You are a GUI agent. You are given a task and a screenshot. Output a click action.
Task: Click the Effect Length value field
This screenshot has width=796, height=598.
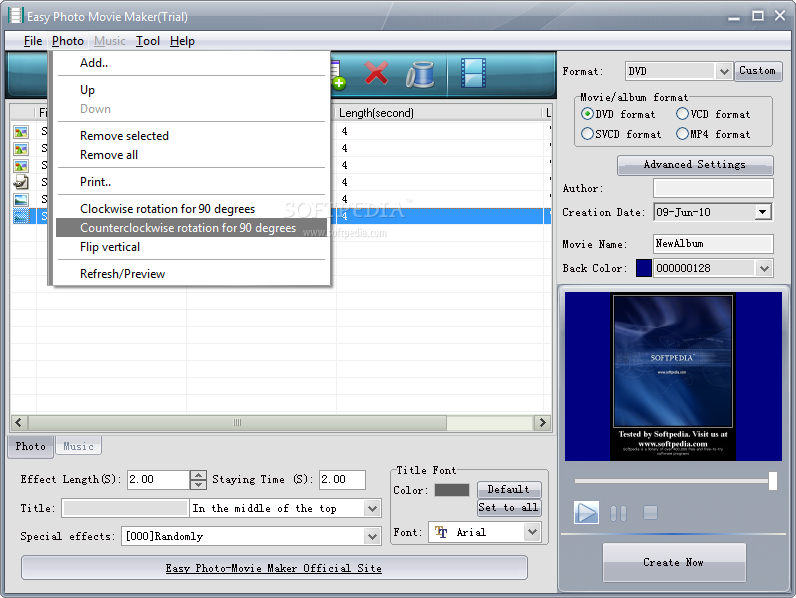(159, 479)
